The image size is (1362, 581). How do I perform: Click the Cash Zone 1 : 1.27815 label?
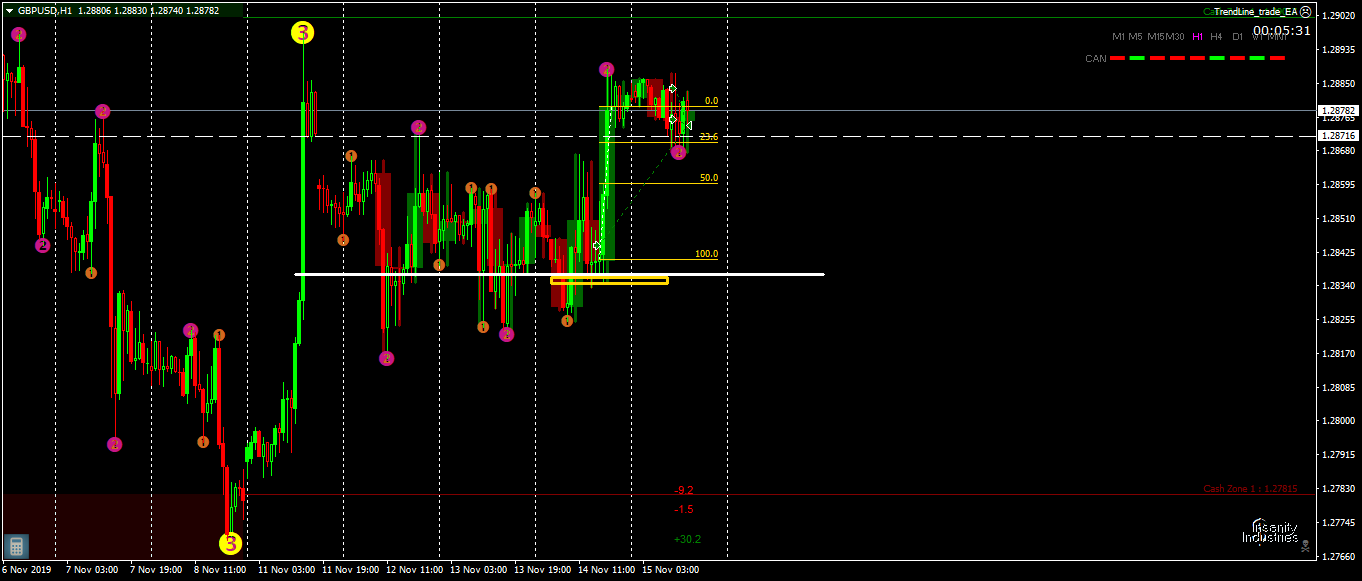[1250, 489]
